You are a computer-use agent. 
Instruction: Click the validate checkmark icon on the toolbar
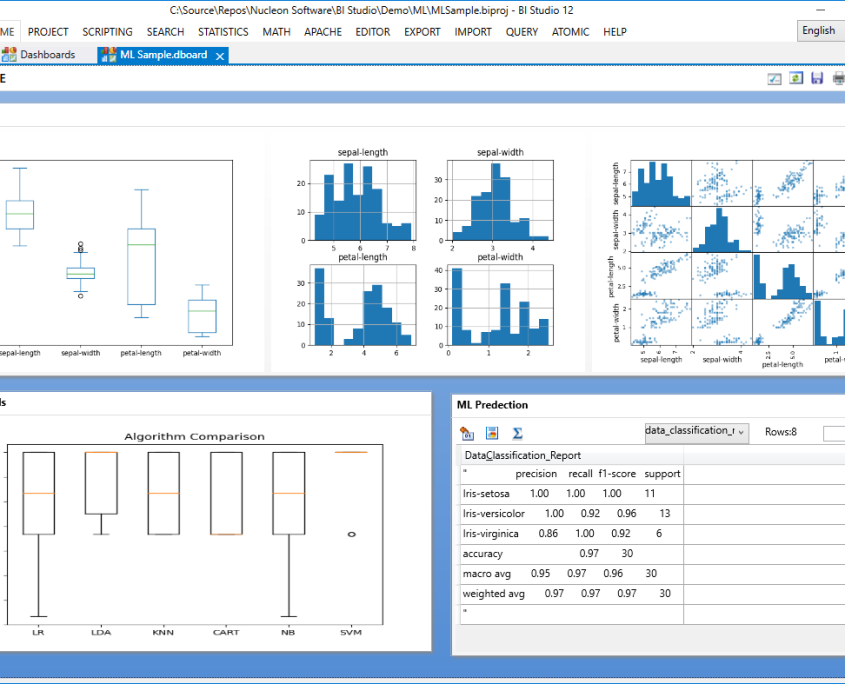coord(774,78)
